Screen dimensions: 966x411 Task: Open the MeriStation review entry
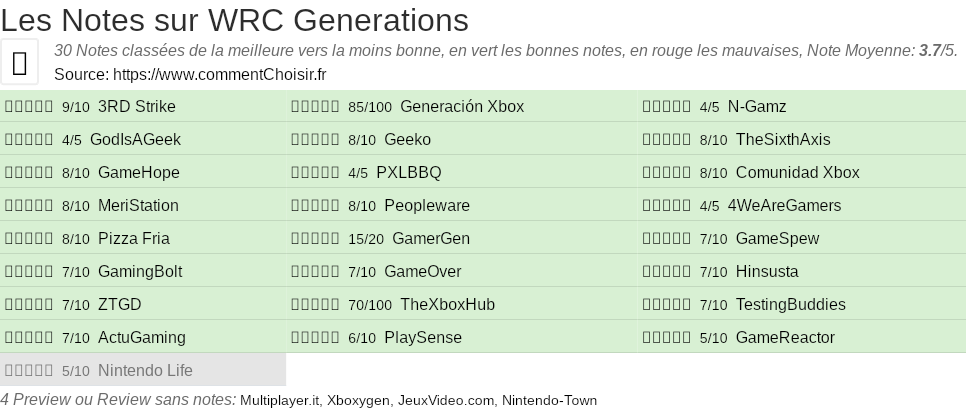[x=138, y=206]
